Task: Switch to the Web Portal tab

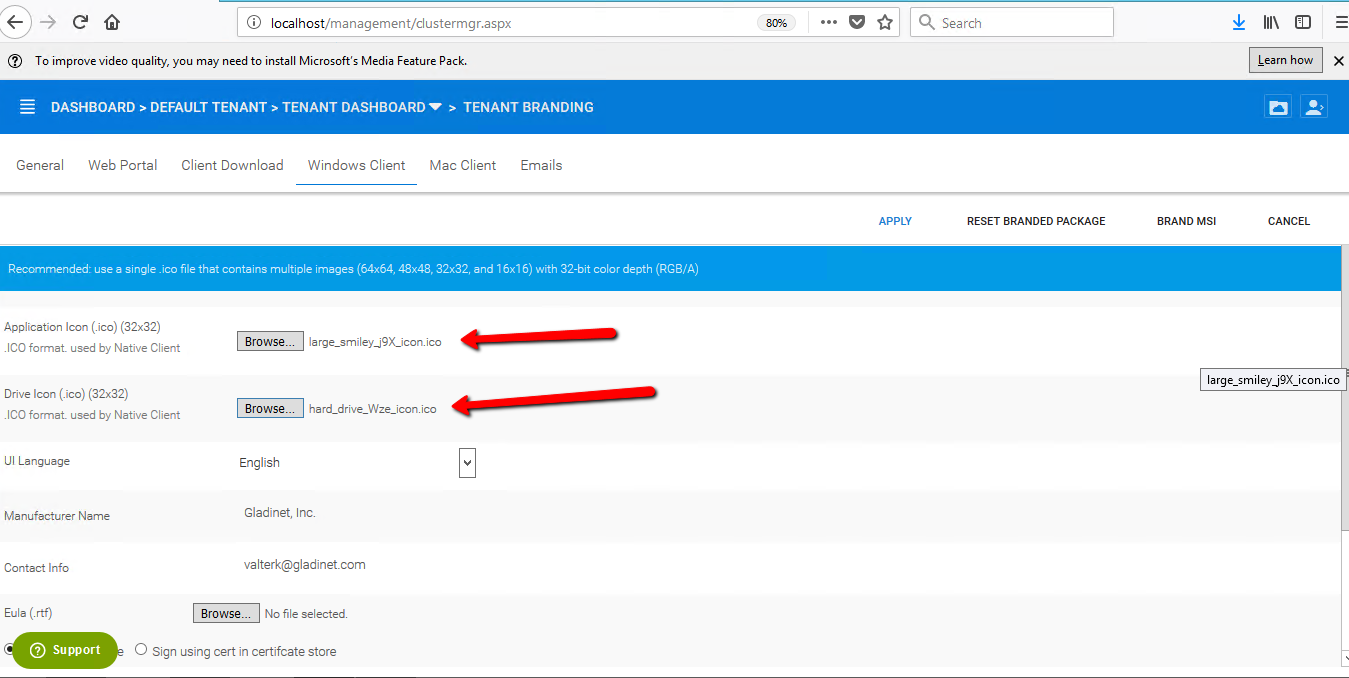Action: [x=122, y=165]
